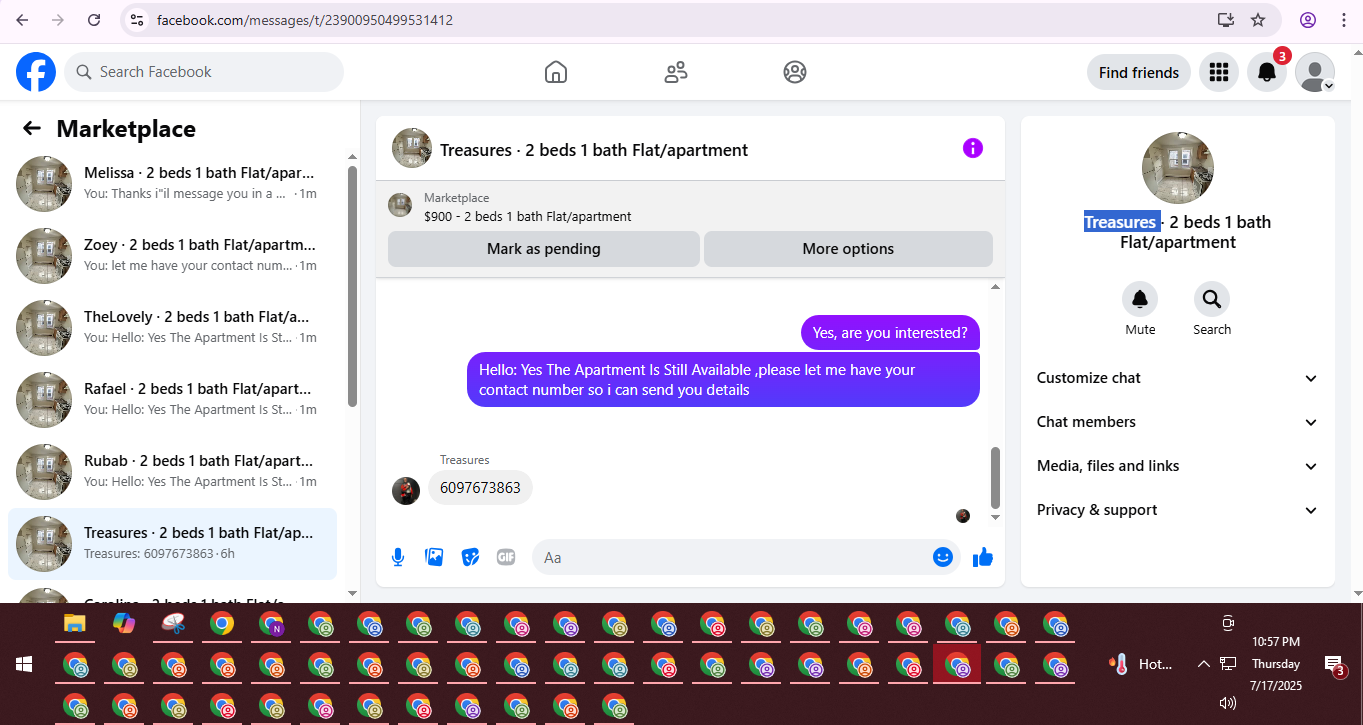The width and height of the screenshot is (1363, 725).
Task: Click the browser address bar URL
Action: pyautogui.click(x=305, y=20)
